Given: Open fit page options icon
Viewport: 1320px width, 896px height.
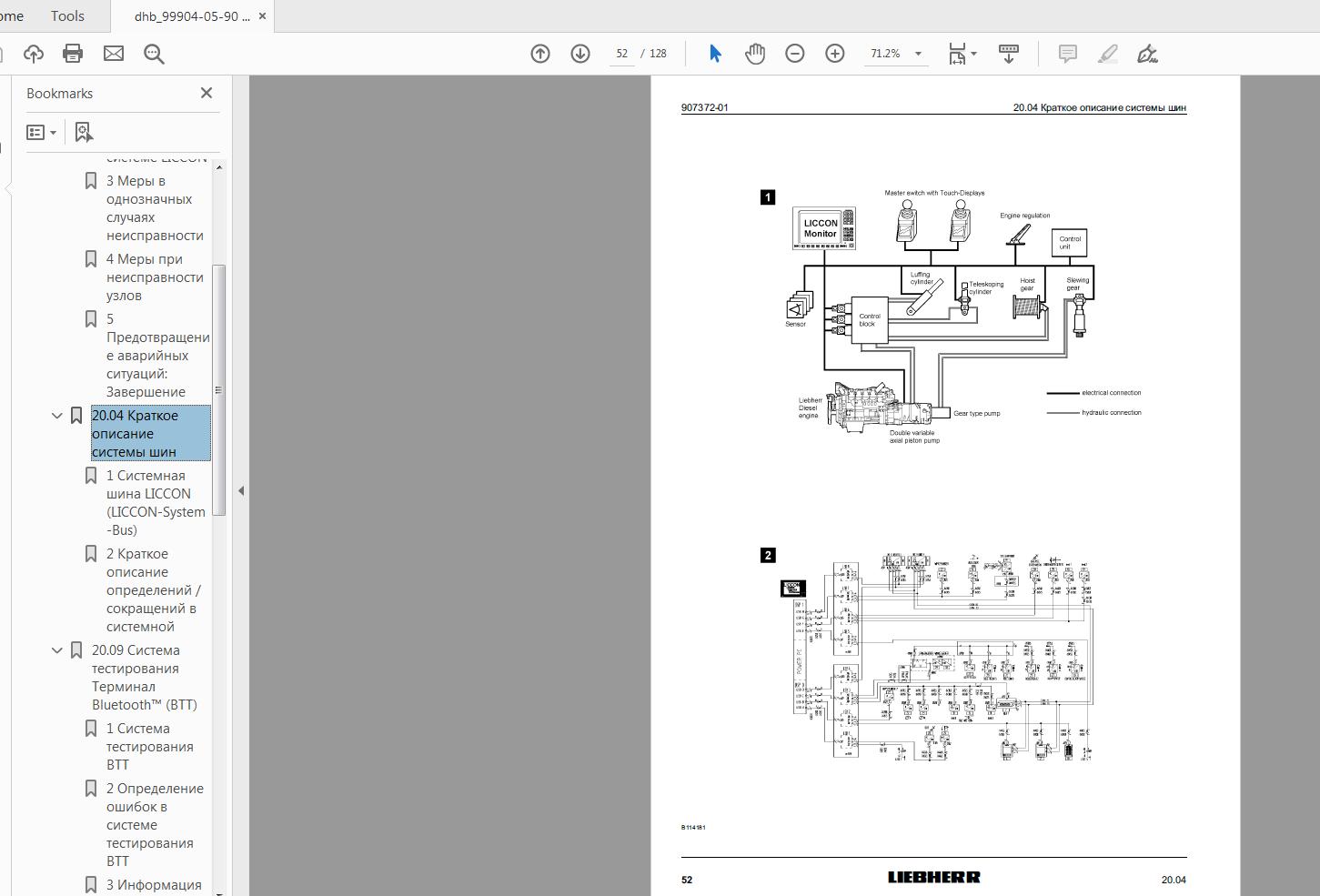Looking at the screenshot, I should point(957,54).
